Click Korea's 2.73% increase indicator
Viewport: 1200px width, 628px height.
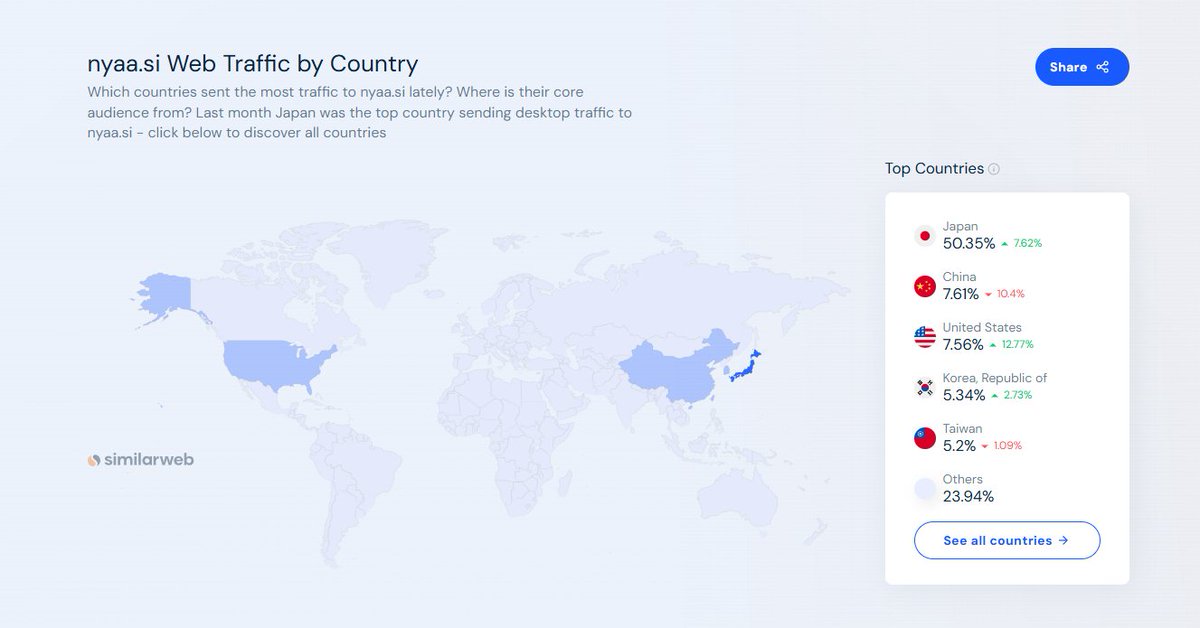[x=1011, y=395]
